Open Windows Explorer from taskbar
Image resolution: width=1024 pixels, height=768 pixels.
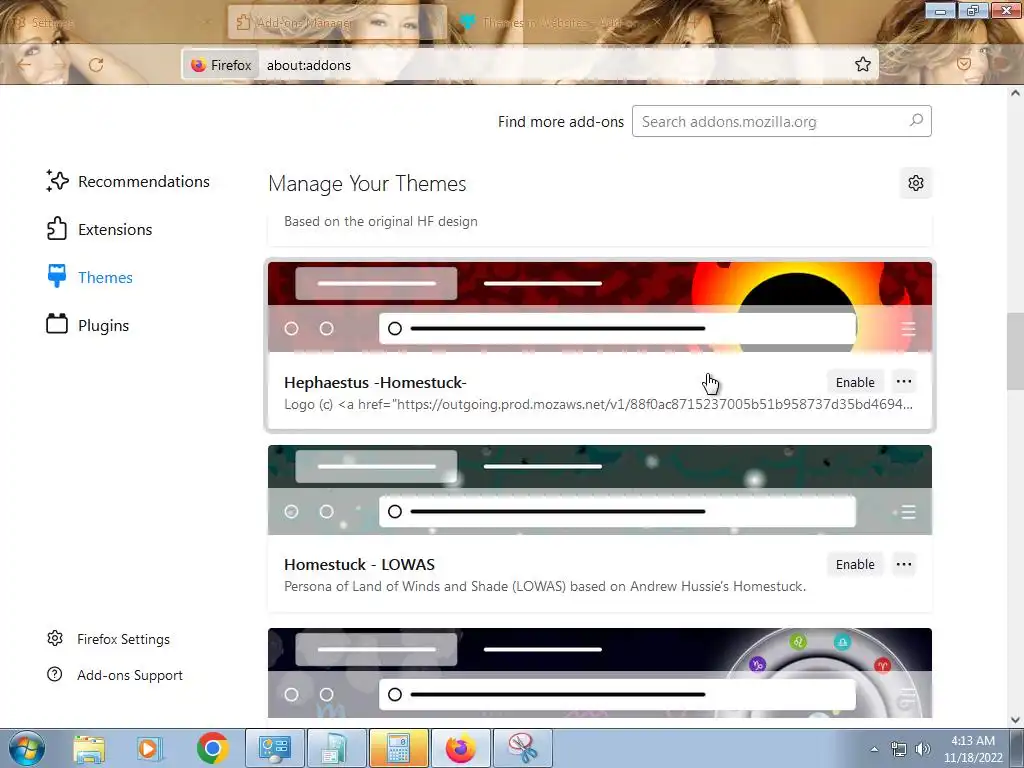[89, 748]
